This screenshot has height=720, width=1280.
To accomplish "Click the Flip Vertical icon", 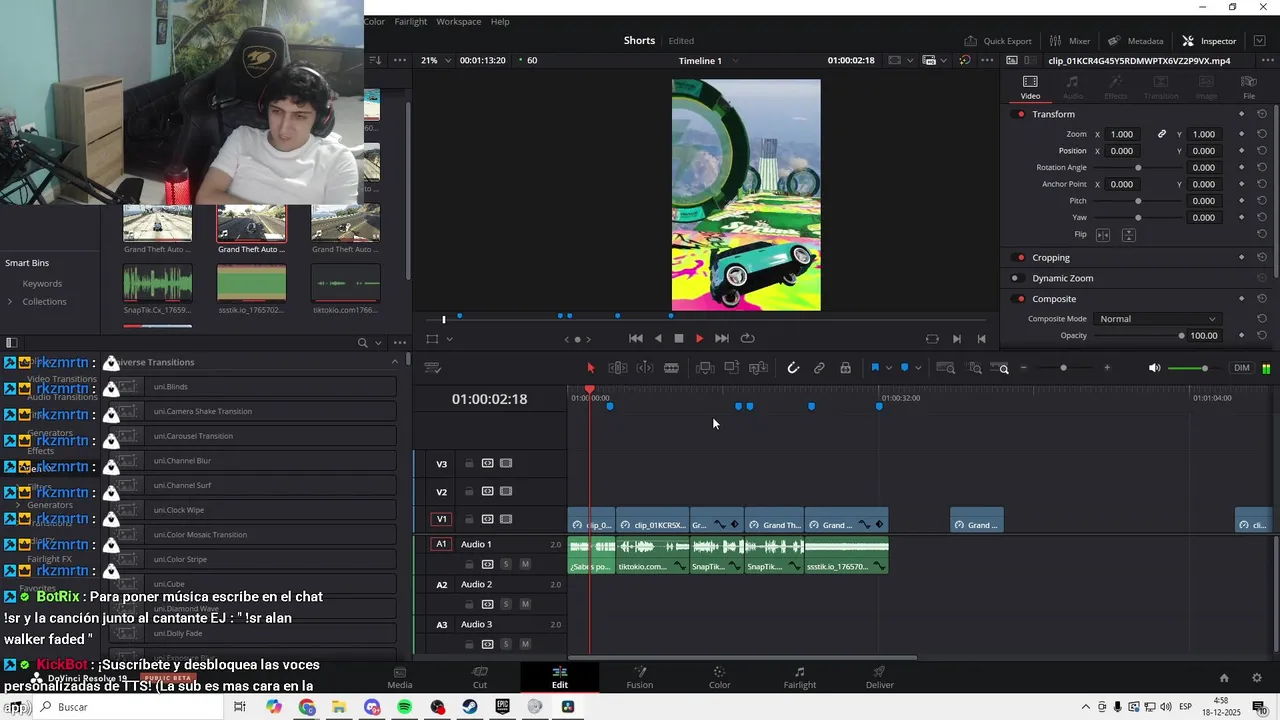I will (x=1129, y=235).
